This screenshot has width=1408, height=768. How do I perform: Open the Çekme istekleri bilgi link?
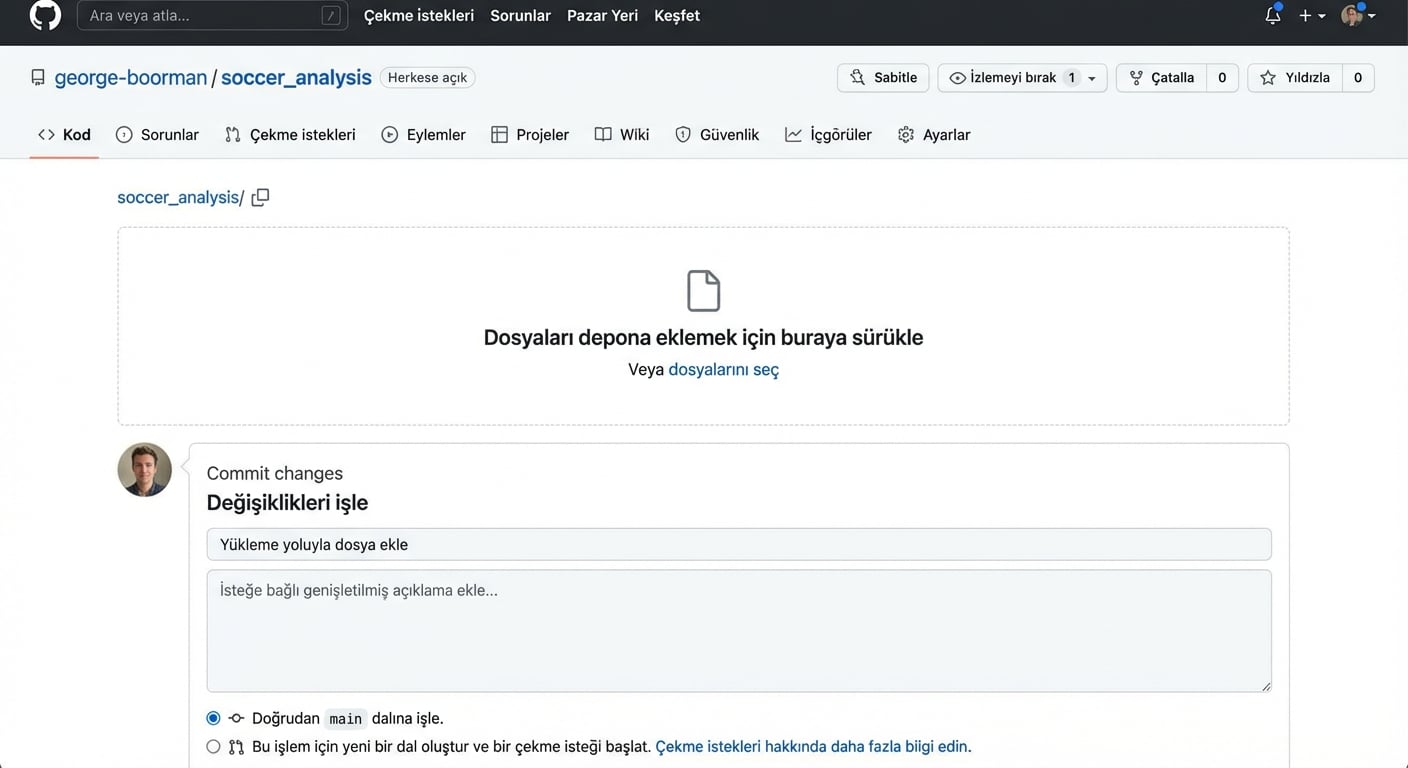pos(811,745)
